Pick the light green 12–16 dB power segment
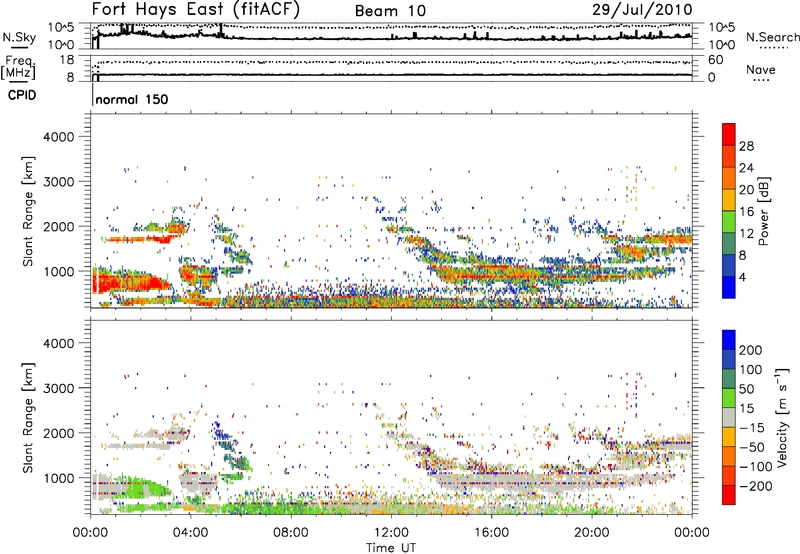Viewport: 800px width, 554px height. click(729, 222)
